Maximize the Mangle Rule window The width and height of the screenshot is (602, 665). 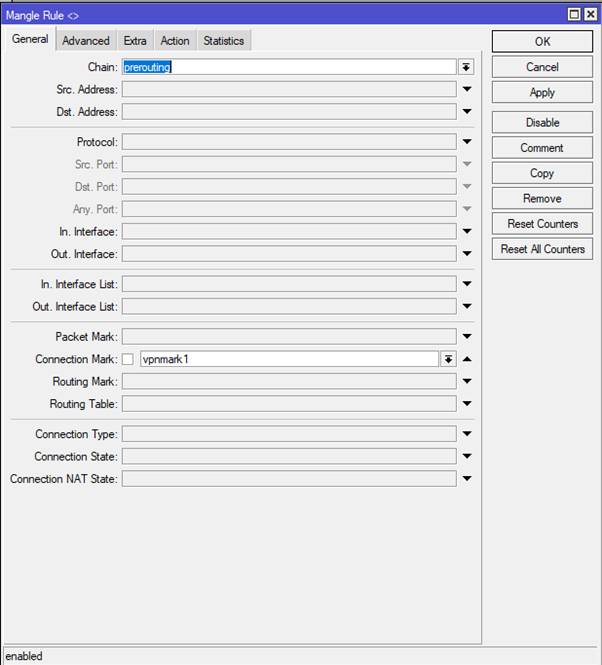pyautogui.click(x=574, y=15)
